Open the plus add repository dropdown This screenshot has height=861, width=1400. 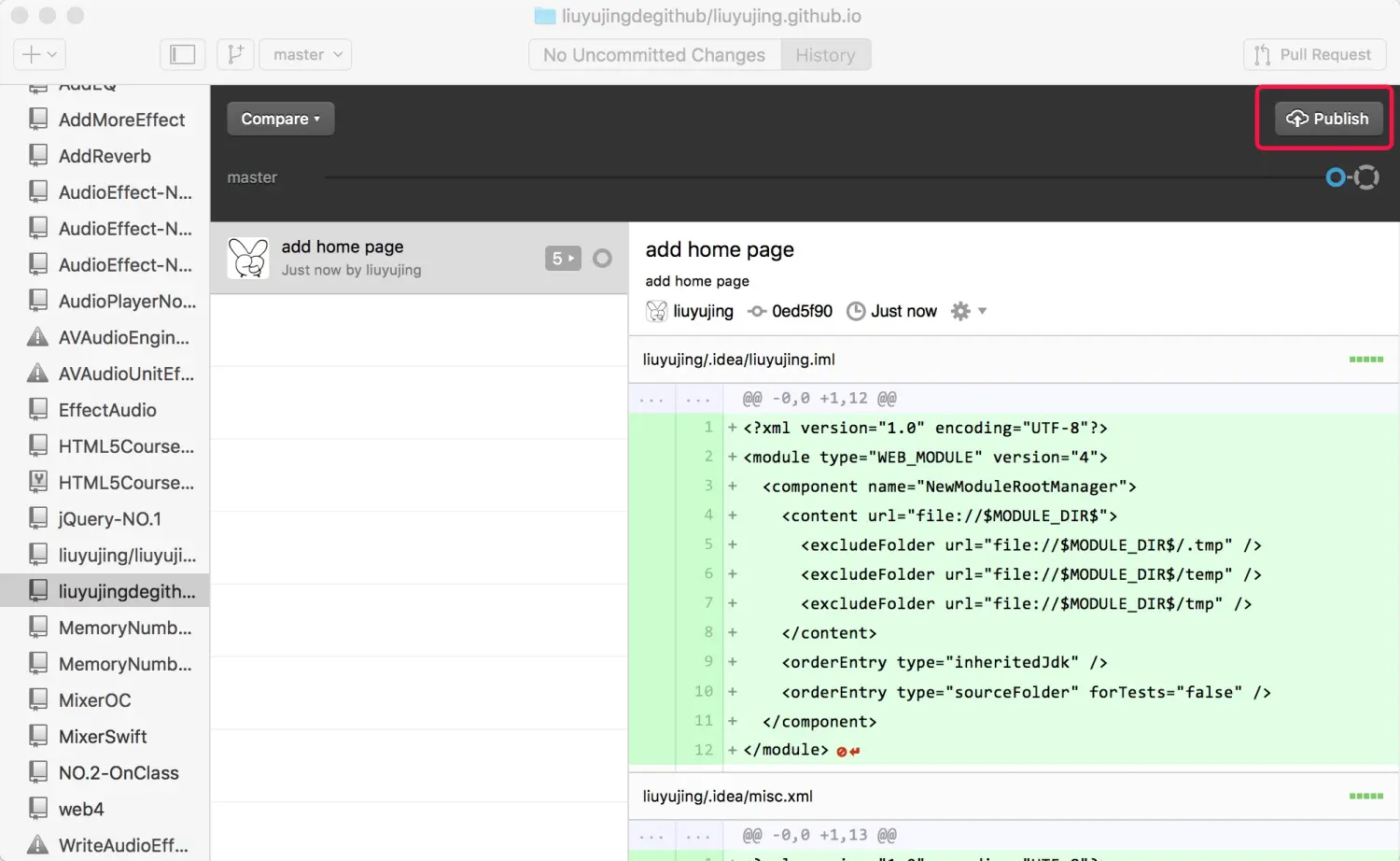[39, 54]
